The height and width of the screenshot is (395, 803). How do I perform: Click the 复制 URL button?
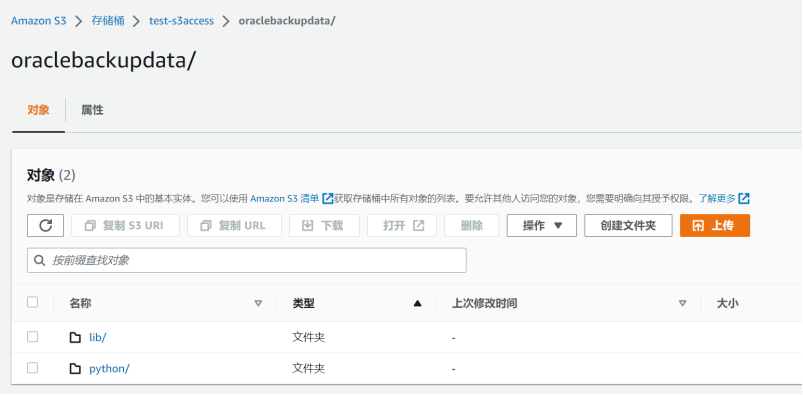point(235,225)
